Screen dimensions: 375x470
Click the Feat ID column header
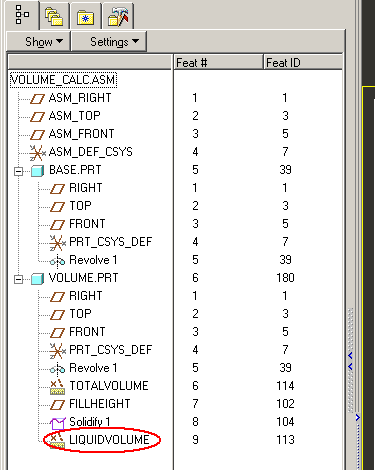click(x=303, y=63)
